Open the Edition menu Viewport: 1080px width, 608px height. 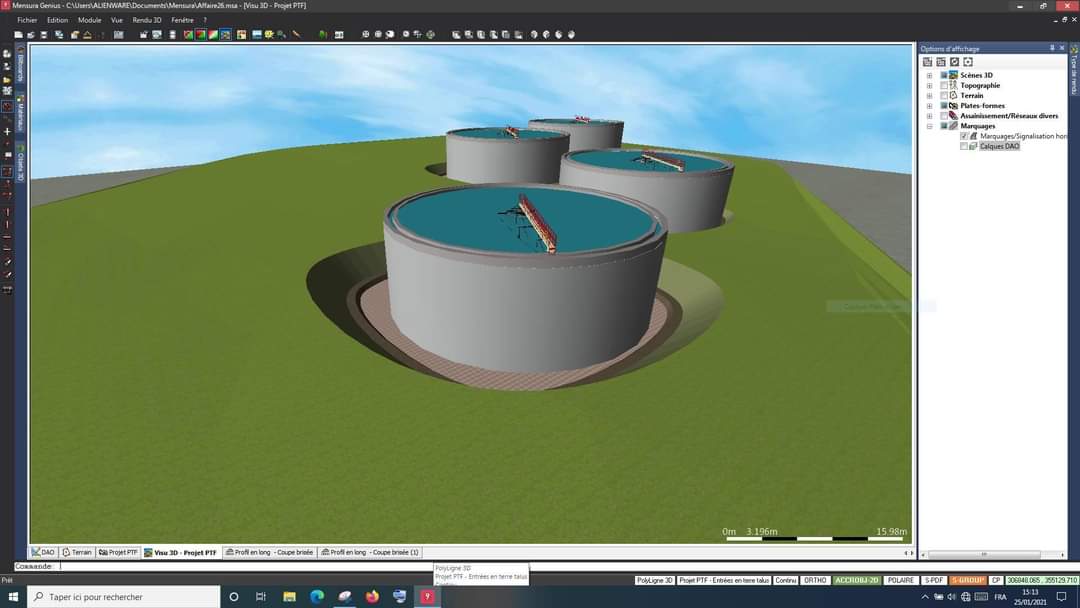[x=57, y=20]
